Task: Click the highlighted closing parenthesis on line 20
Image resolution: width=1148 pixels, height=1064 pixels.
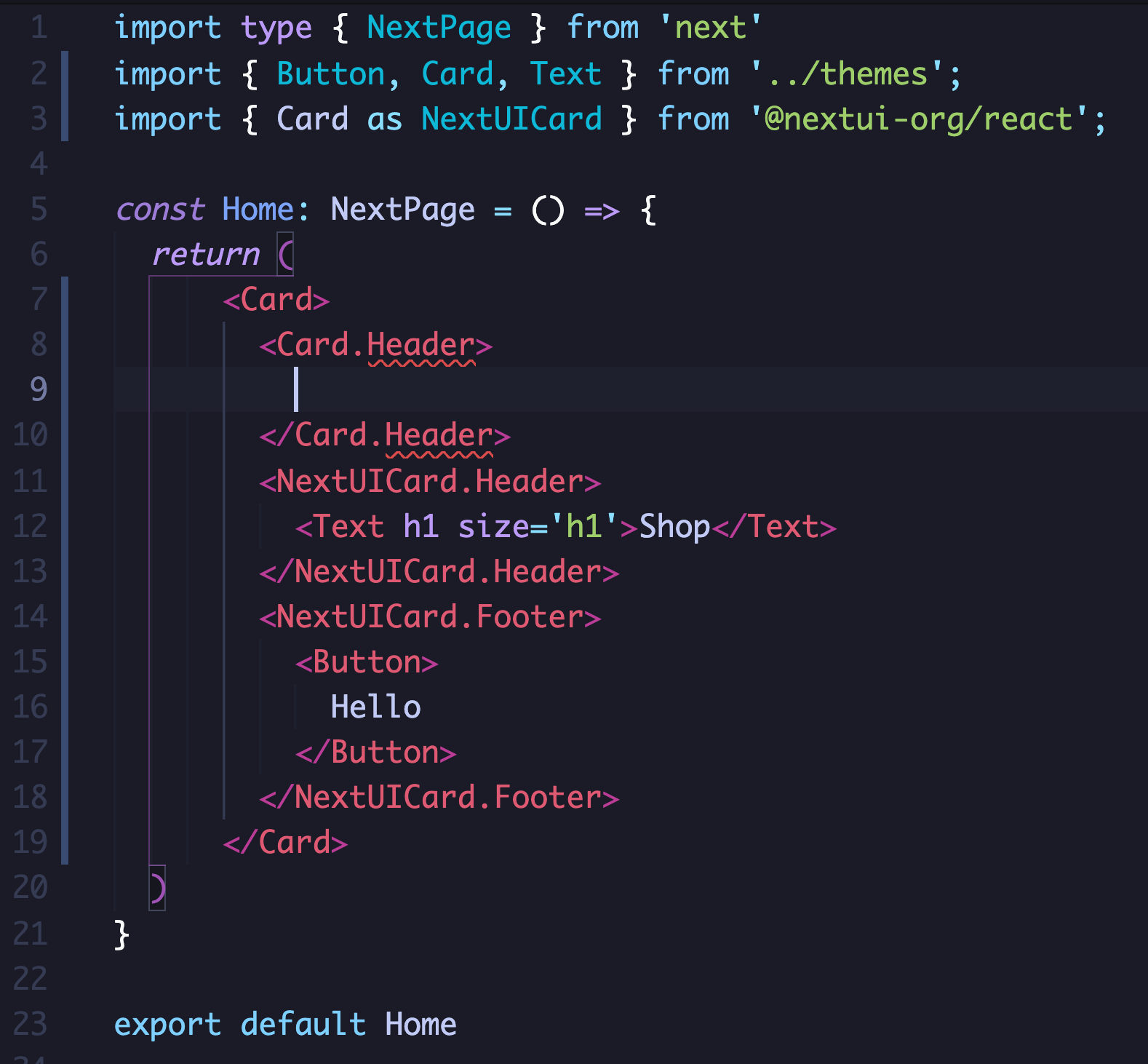Action: [x=157, y=888]
